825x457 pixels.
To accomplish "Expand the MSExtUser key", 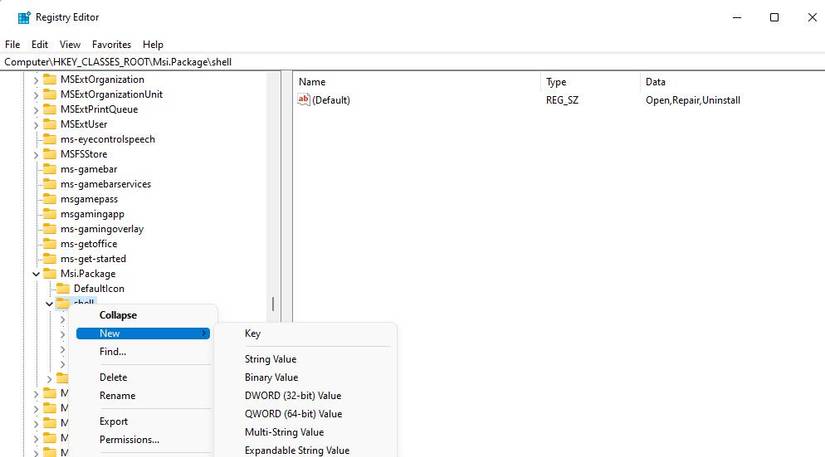I will pyautogui.click(x=36, y=125).
